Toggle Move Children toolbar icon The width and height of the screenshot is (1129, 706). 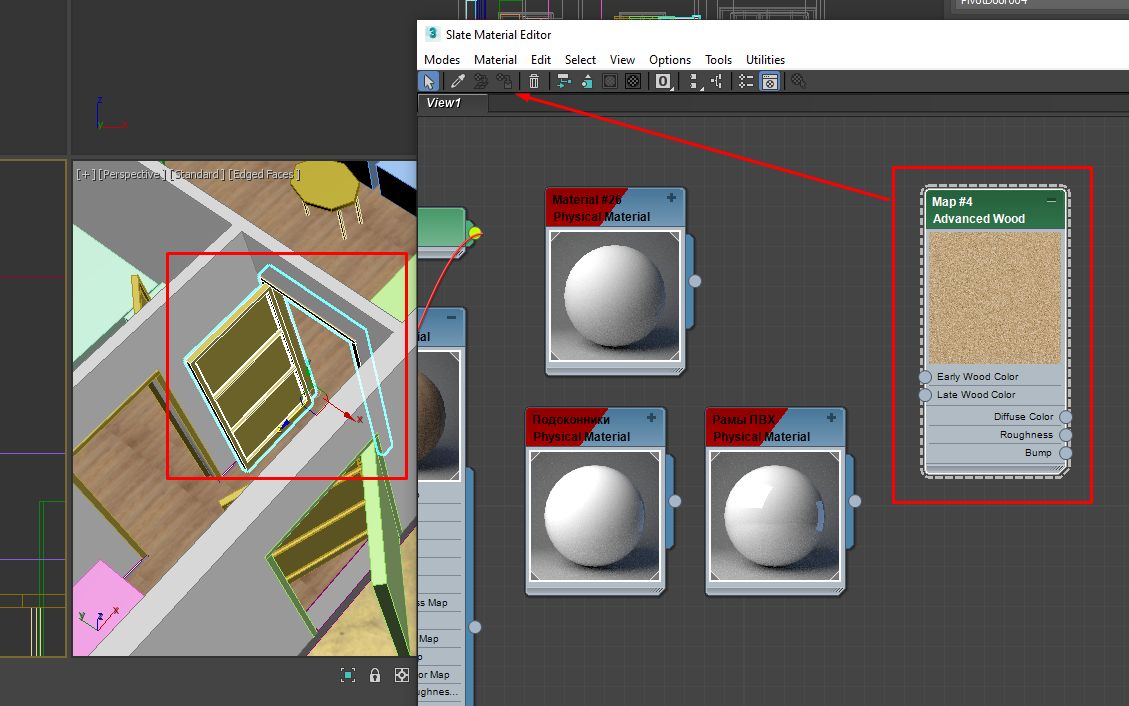[564, 81]
